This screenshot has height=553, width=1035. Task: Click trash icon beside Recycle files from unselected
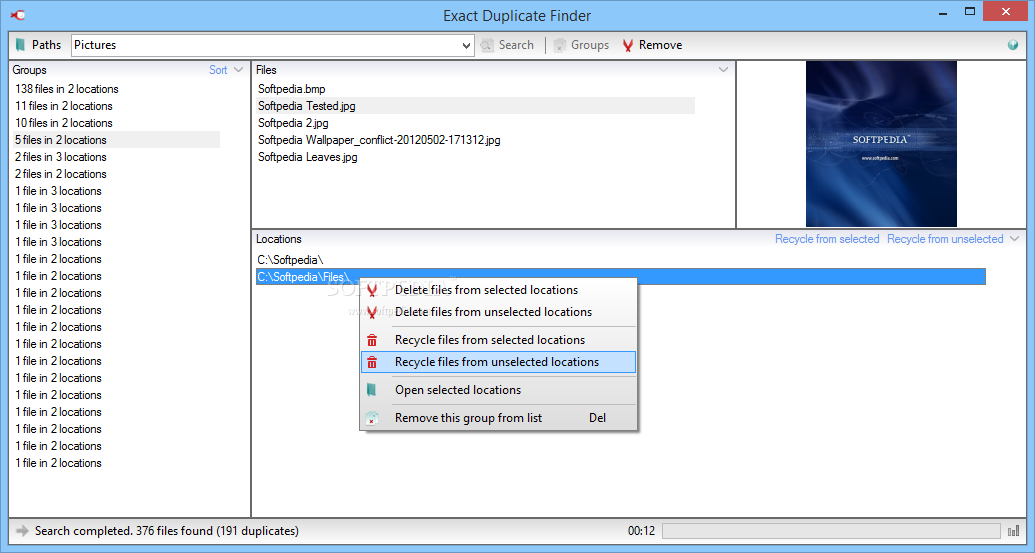pos(372,362)
